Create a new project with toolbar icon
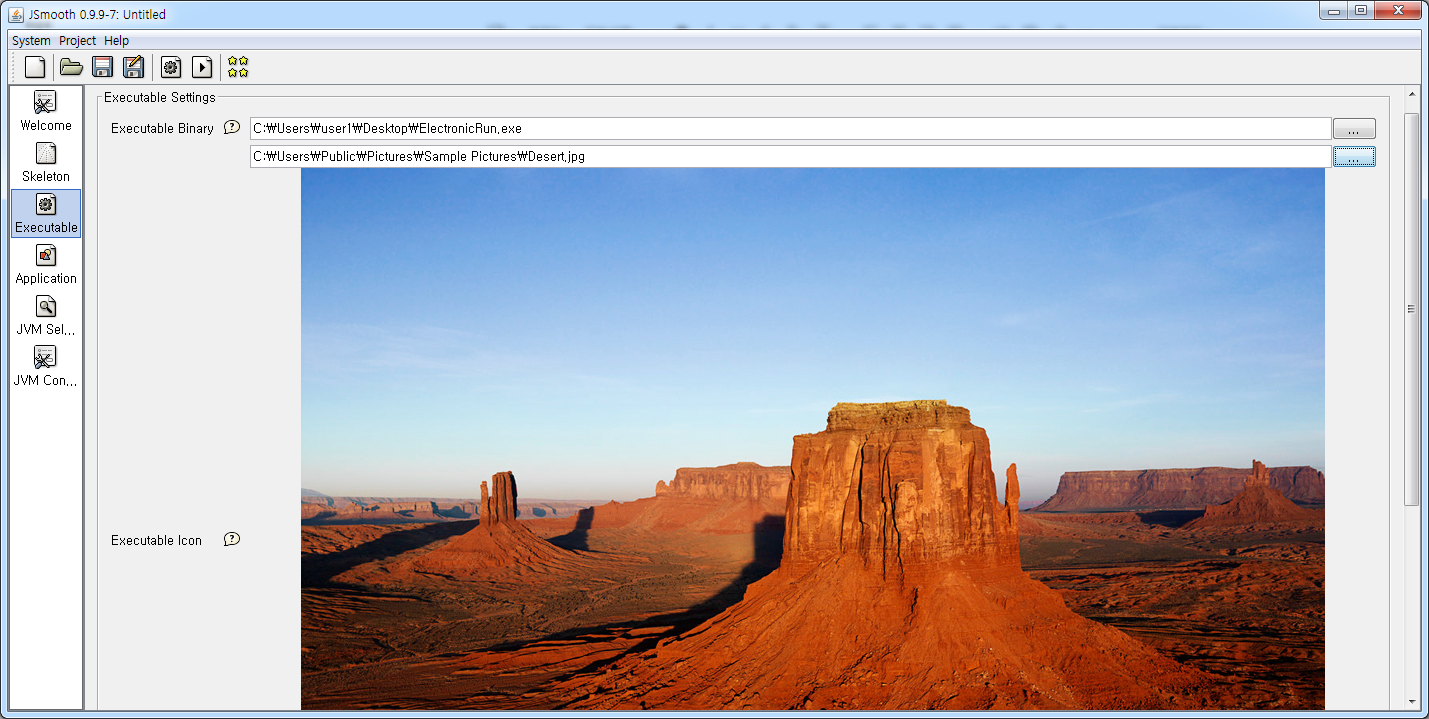Image resolution: width=1429 pixels, height=719 pixels. 35,67
